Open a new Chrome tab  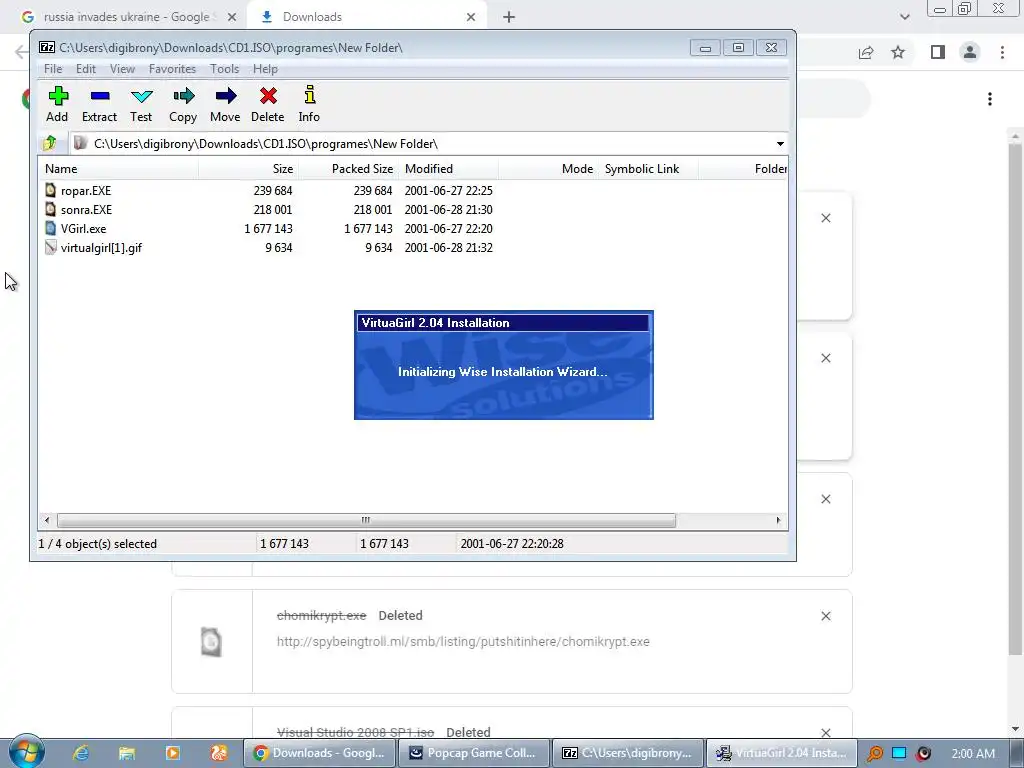[509, 17]
